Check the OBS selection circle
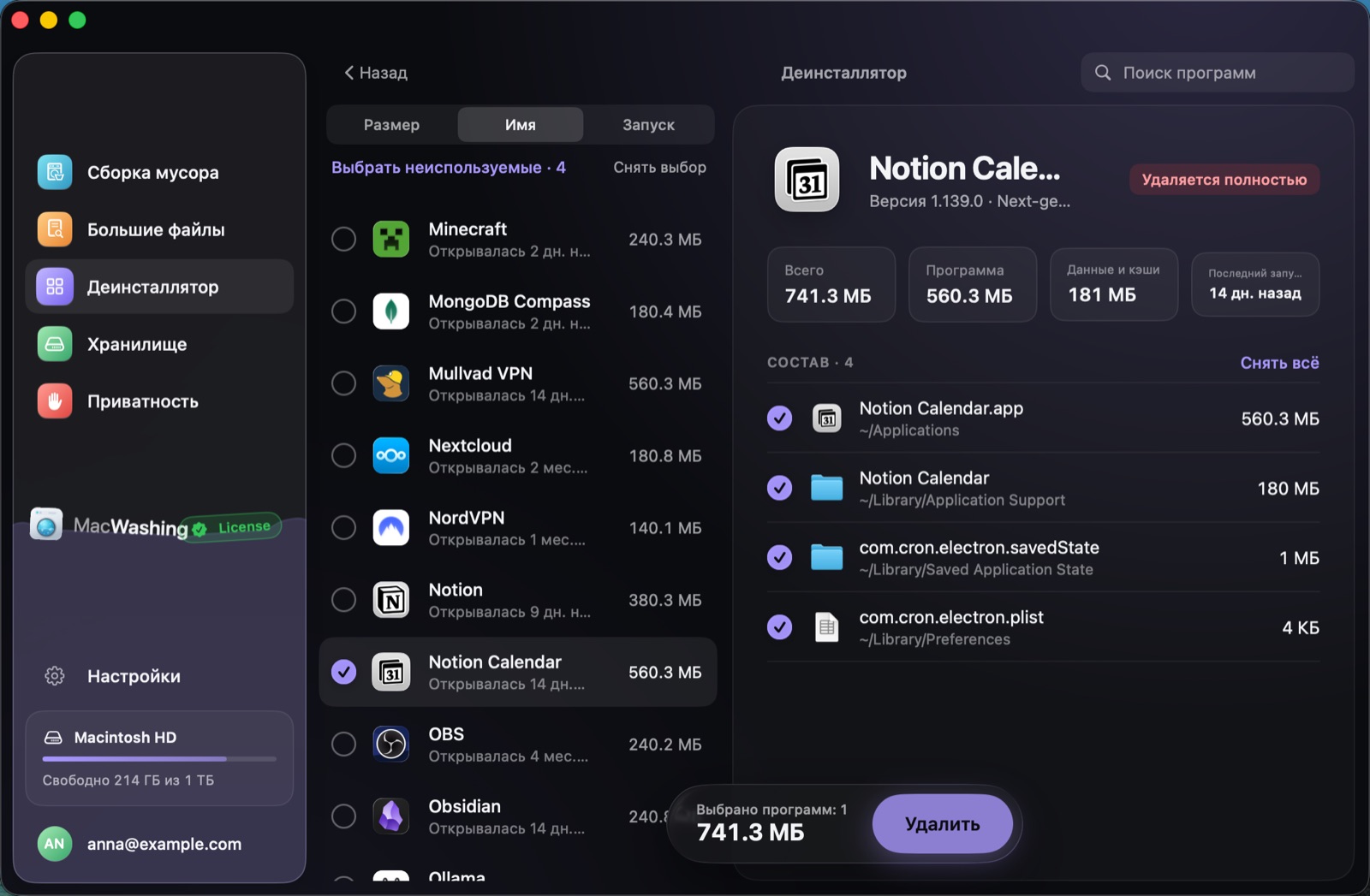The height and width of the screenshot is (896, 1370). (x=343, y=745)
